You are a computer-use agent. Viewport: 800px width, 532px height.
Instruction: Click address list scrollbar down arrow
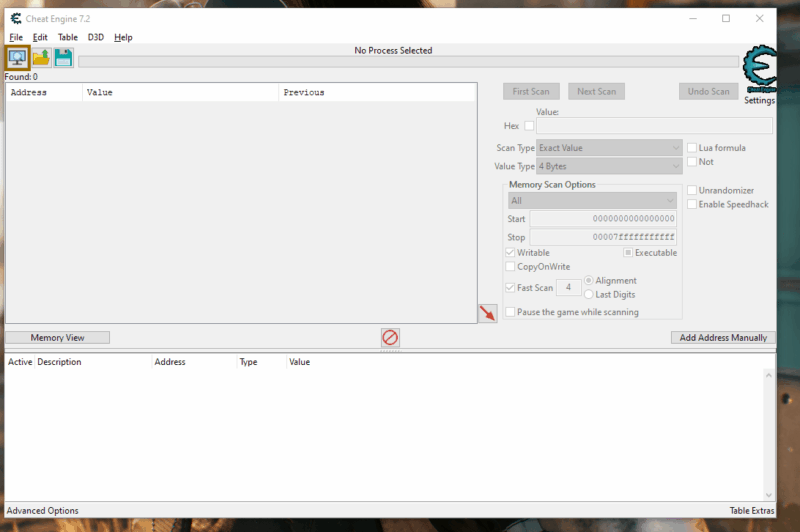pyautogui.click(x=769, y=495)
